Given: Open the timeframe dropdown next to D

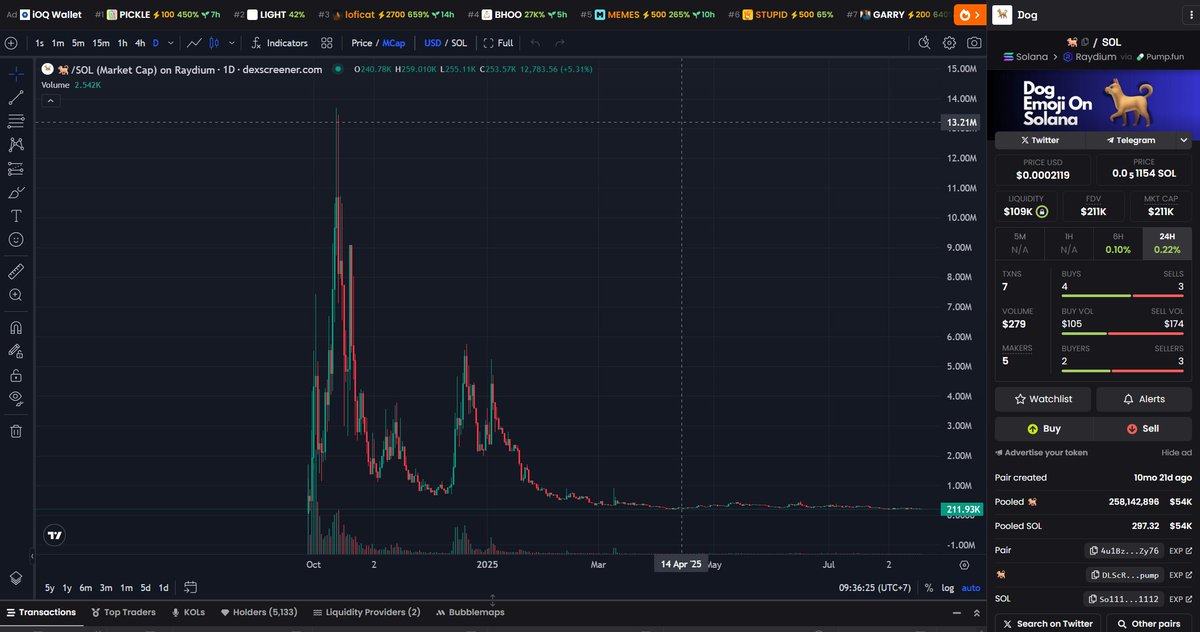Looking at the screenshot, I should point(170,43).
